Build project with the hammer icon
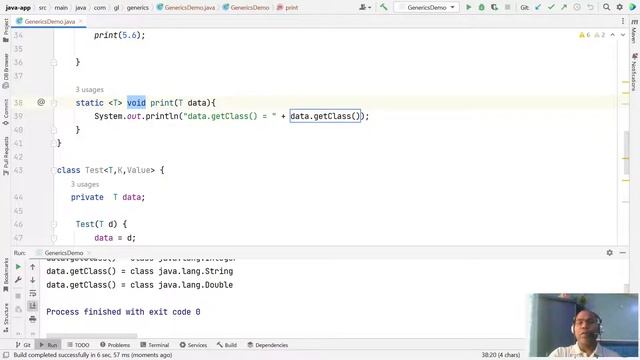Screen dimensions: 640x360 tap(384, 7)
